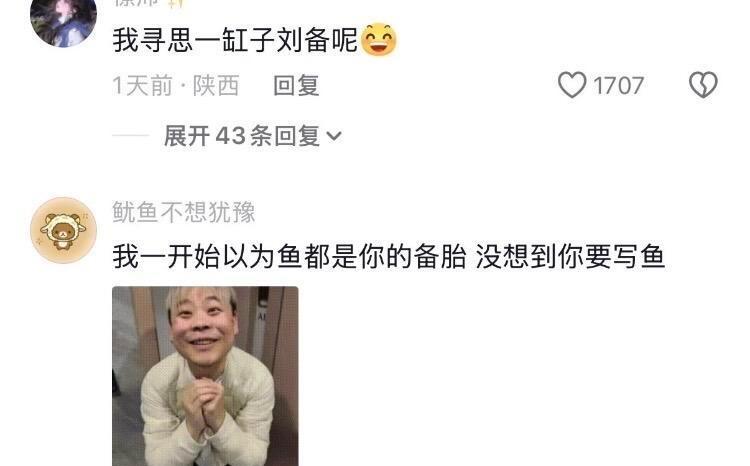Image resolution: width=750 pixels, height=466 pixels.
Task: Tap the 陕西 location label
Action: click(216, 86)
